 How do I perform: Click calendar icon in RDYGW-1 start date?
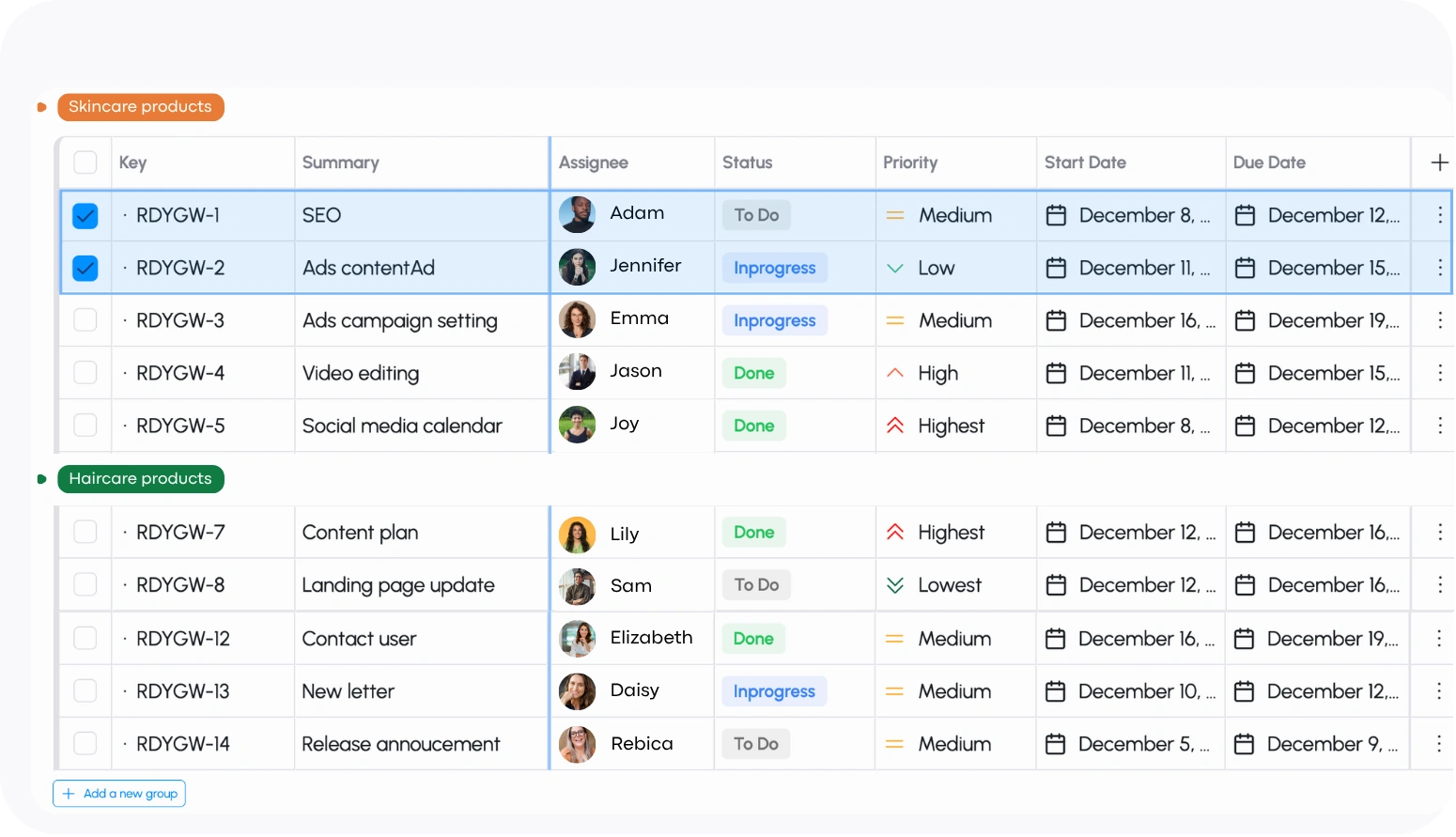point(1056,215)
